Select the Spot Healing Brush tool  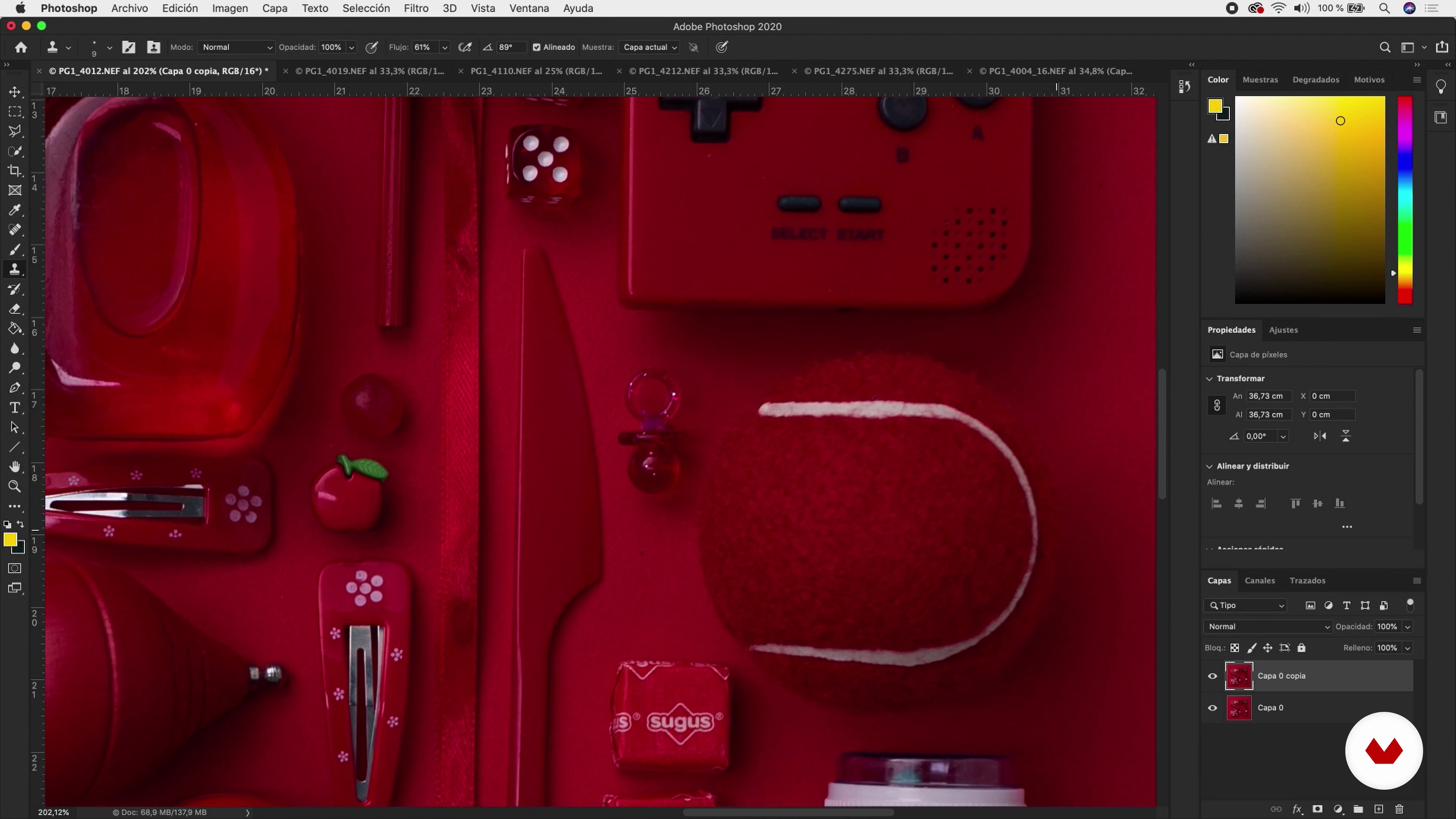(15, 230)
